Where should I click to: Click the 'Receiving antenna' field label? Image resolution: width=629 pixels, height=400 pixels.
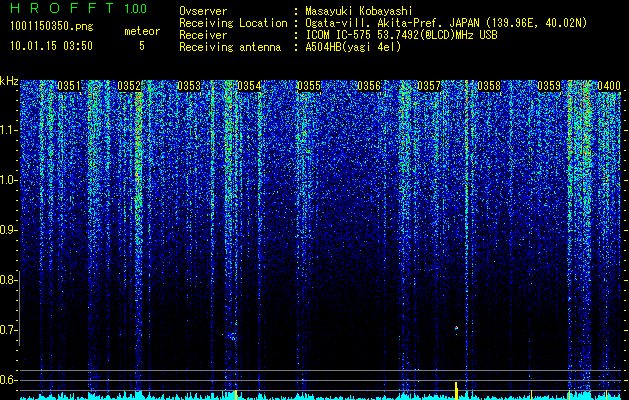click(x=230, y=47)
